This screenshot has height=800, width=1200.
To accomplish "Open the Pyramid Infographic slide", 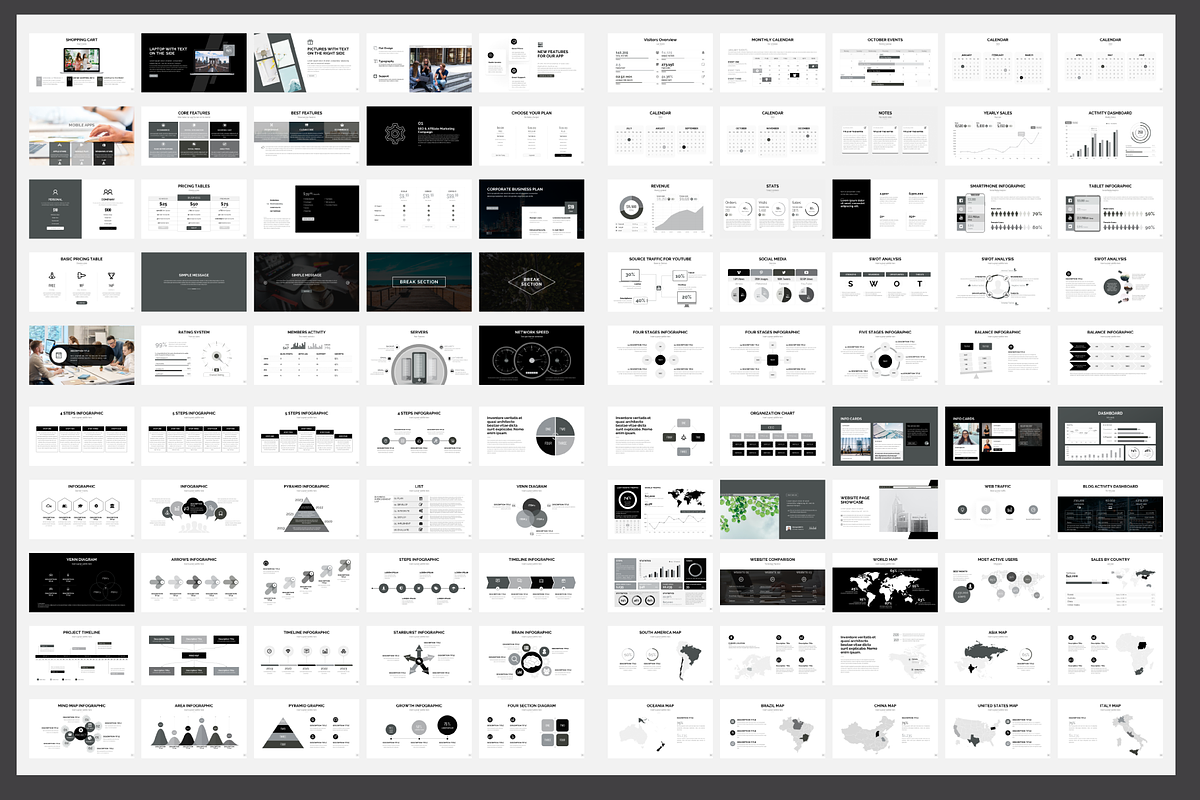I will click(307, 510).
